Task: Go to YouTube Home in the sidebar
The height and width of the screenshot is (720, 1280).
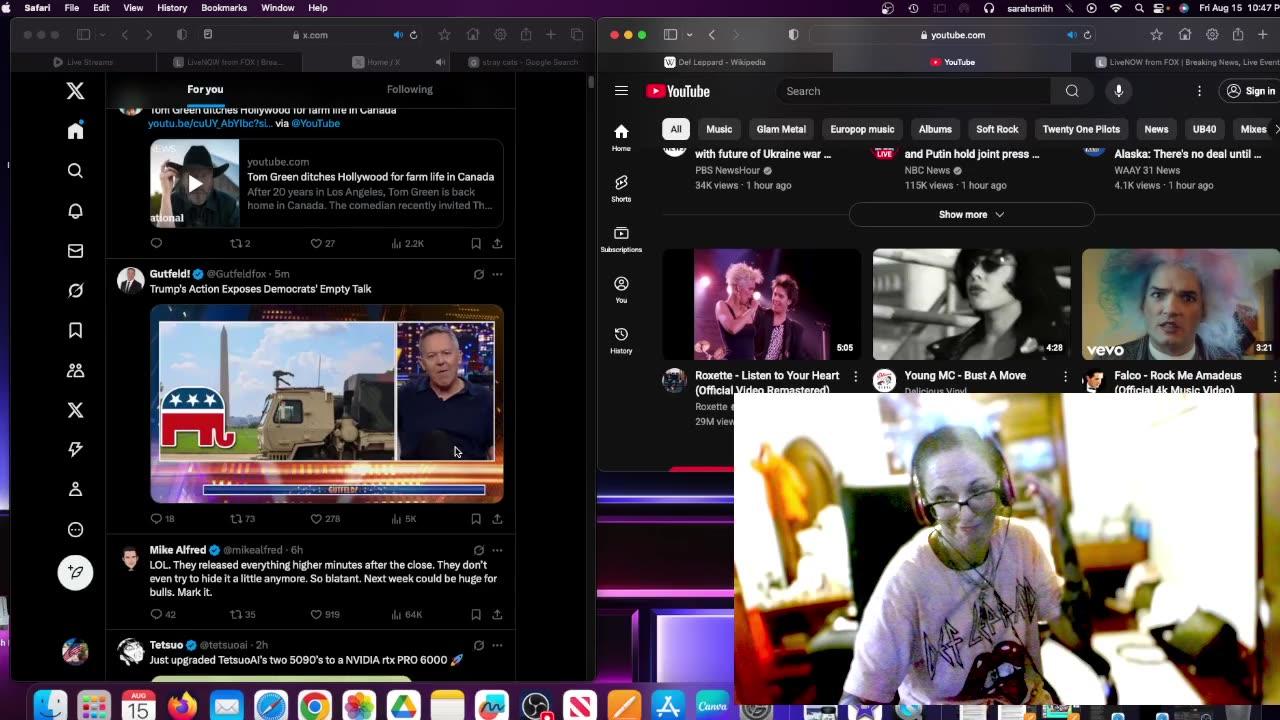Action: (x=621, y=137)
